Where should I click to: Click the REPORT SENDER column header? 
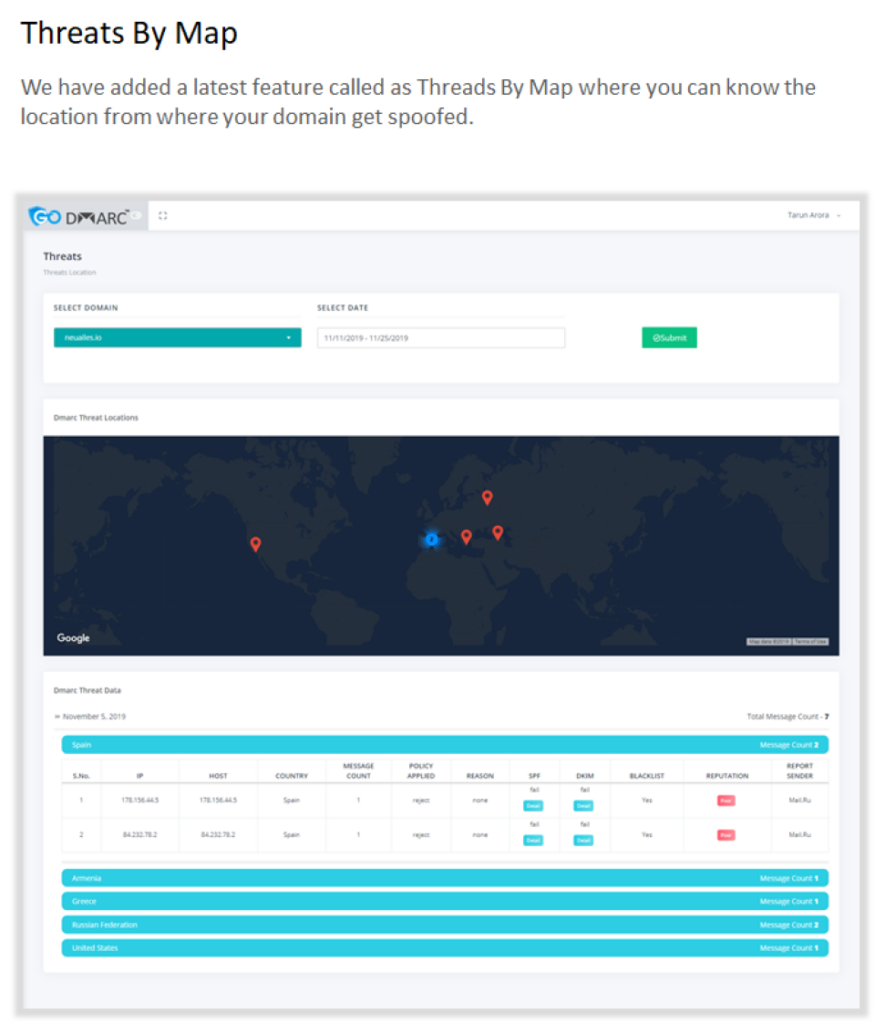(x=800, y=771)
